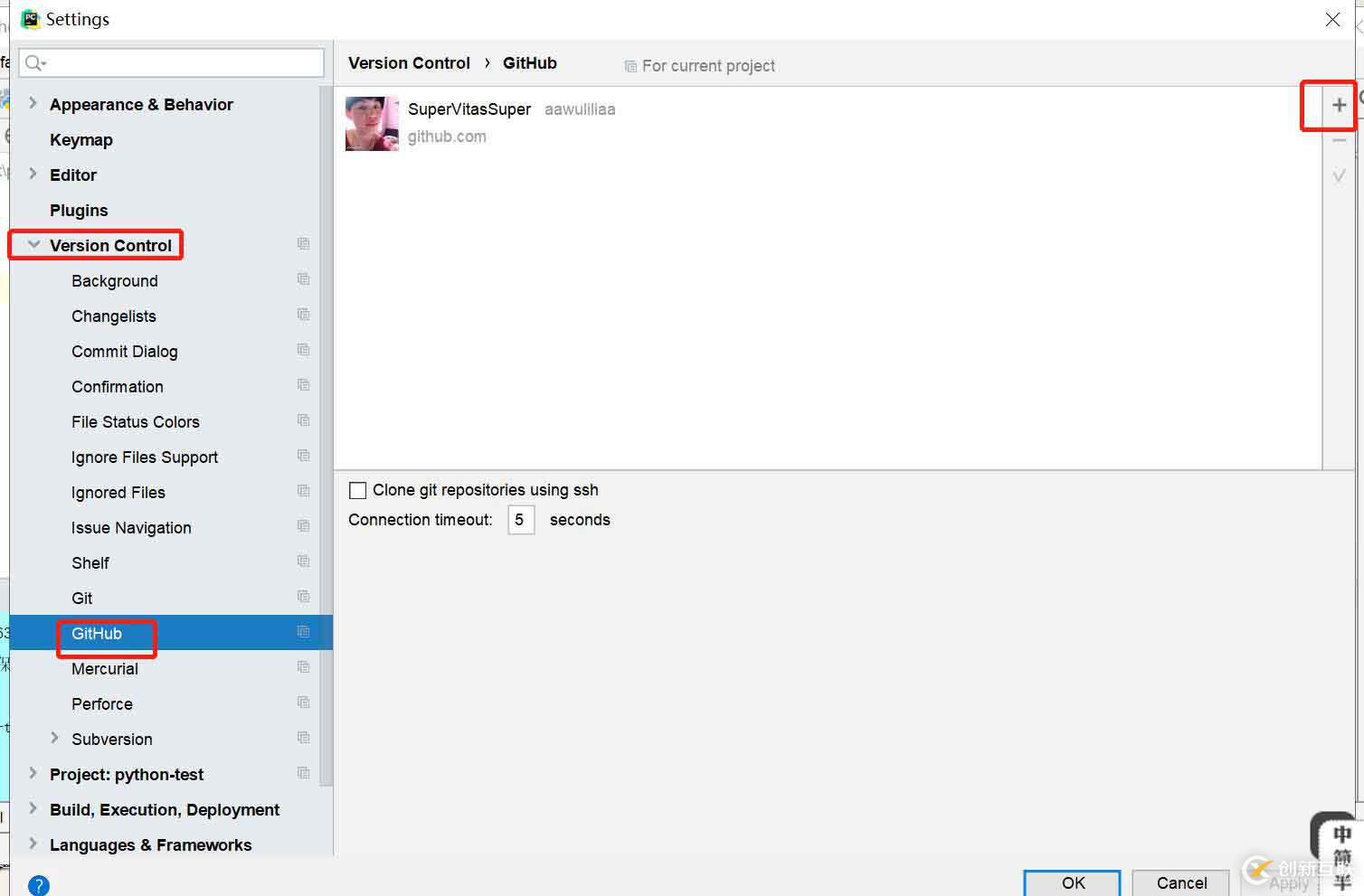Click project-level icon beside Ignored Files
Viewport: 1364px width, 896px height.
[x=303, y=491]
